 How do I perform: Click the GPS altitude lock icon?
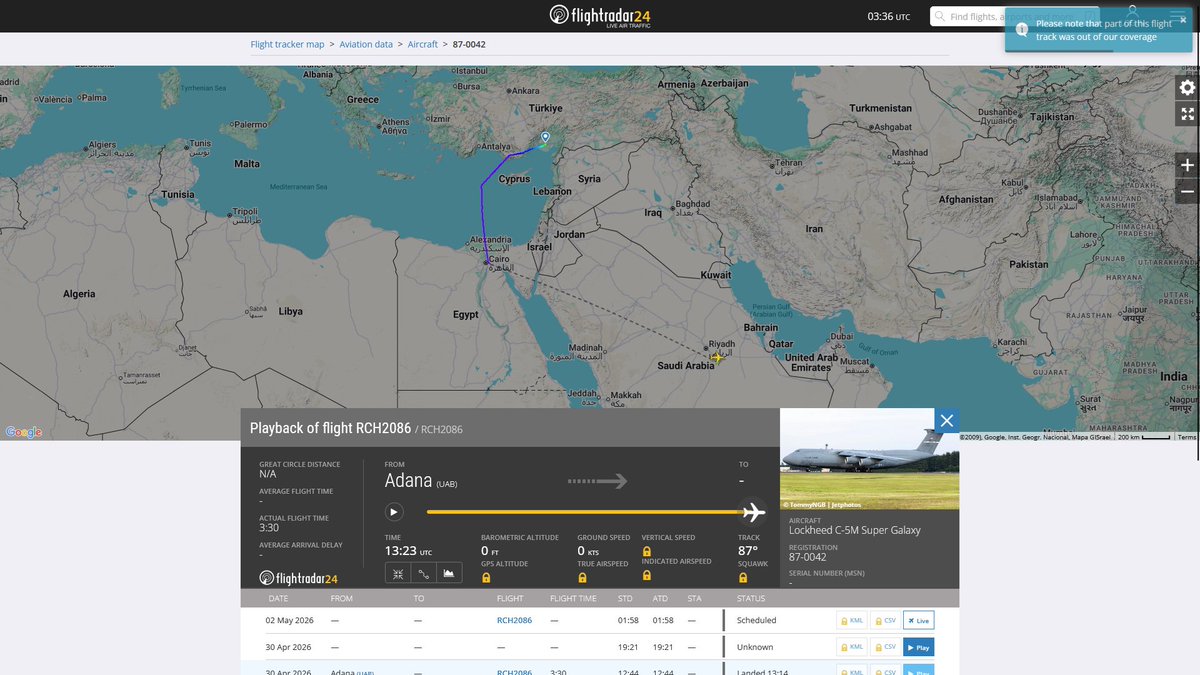[x=486, y=578]
